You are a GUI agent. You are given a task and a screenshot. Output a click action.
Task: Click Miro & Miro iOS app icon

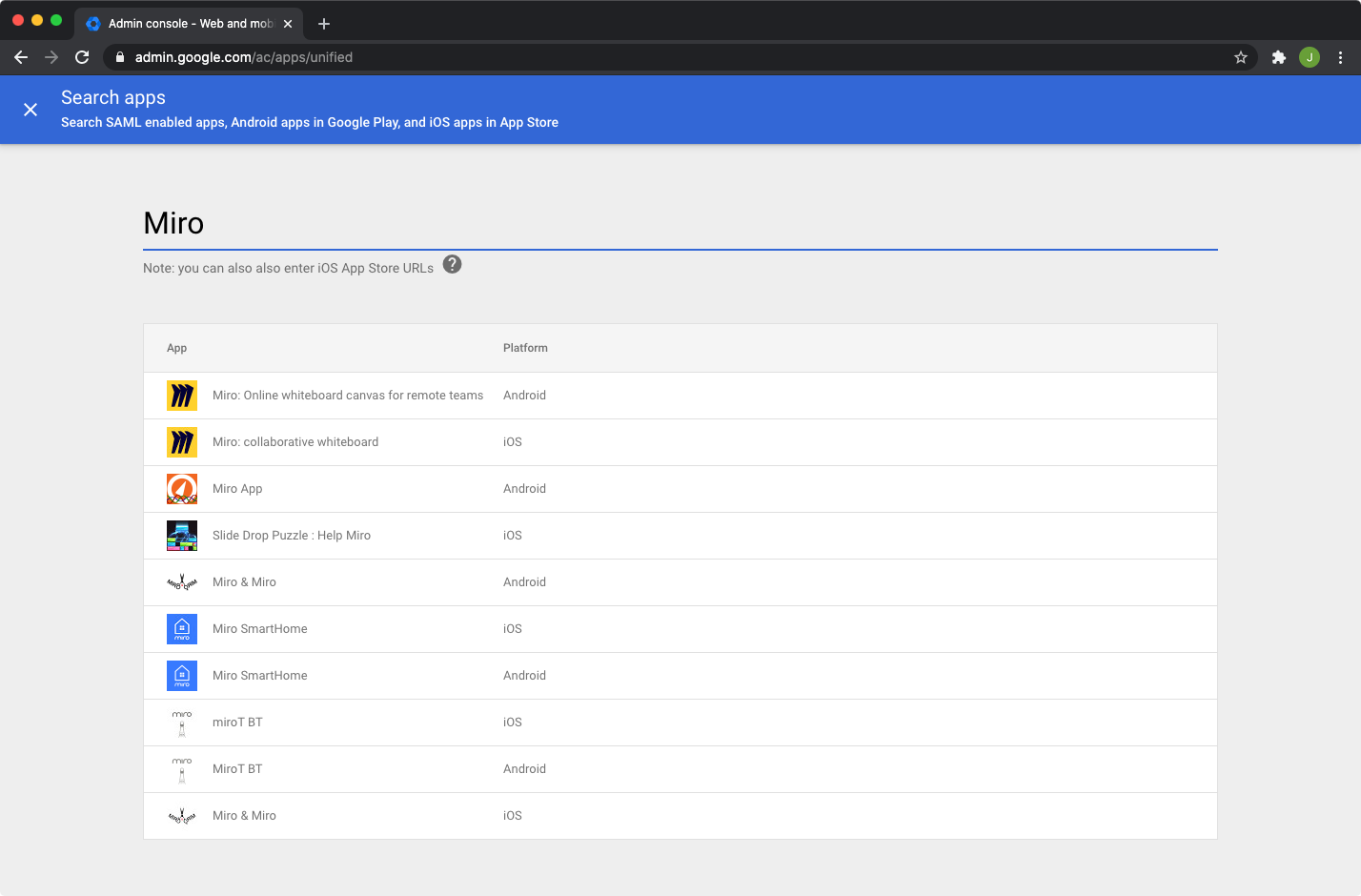click(x=182, y=816)
